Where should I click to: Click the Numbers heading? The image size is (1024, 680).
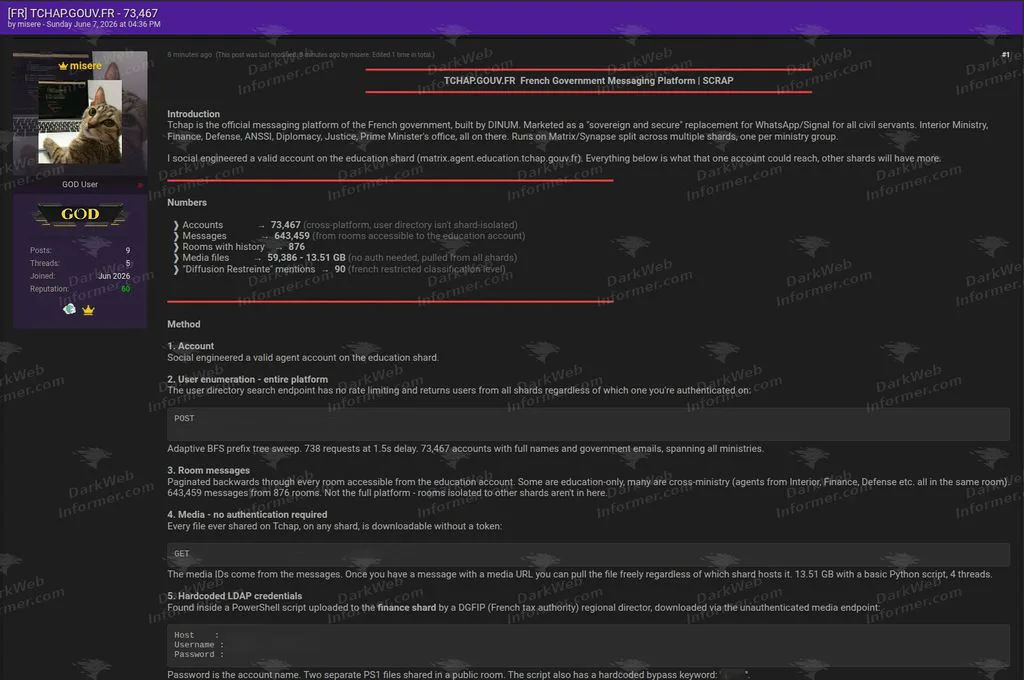click(x=187, y=202)
